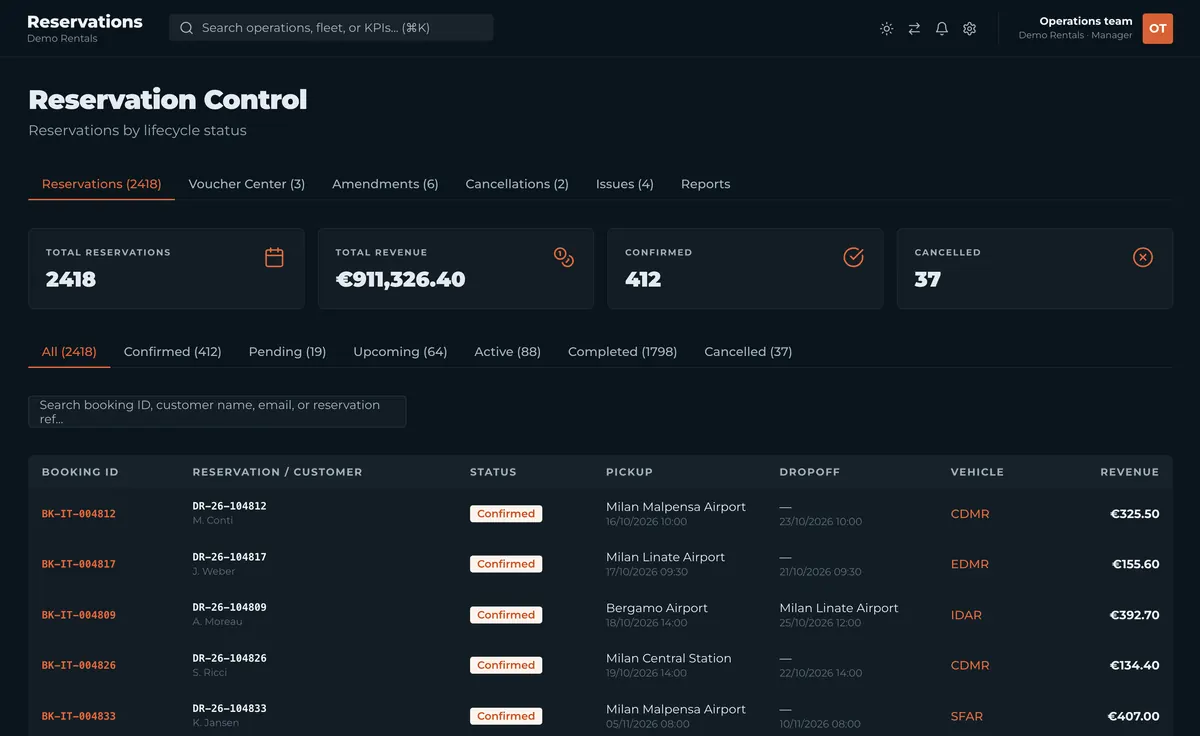
Task: Click Bergamo Airport pickup cell
Action: [656, 608]
